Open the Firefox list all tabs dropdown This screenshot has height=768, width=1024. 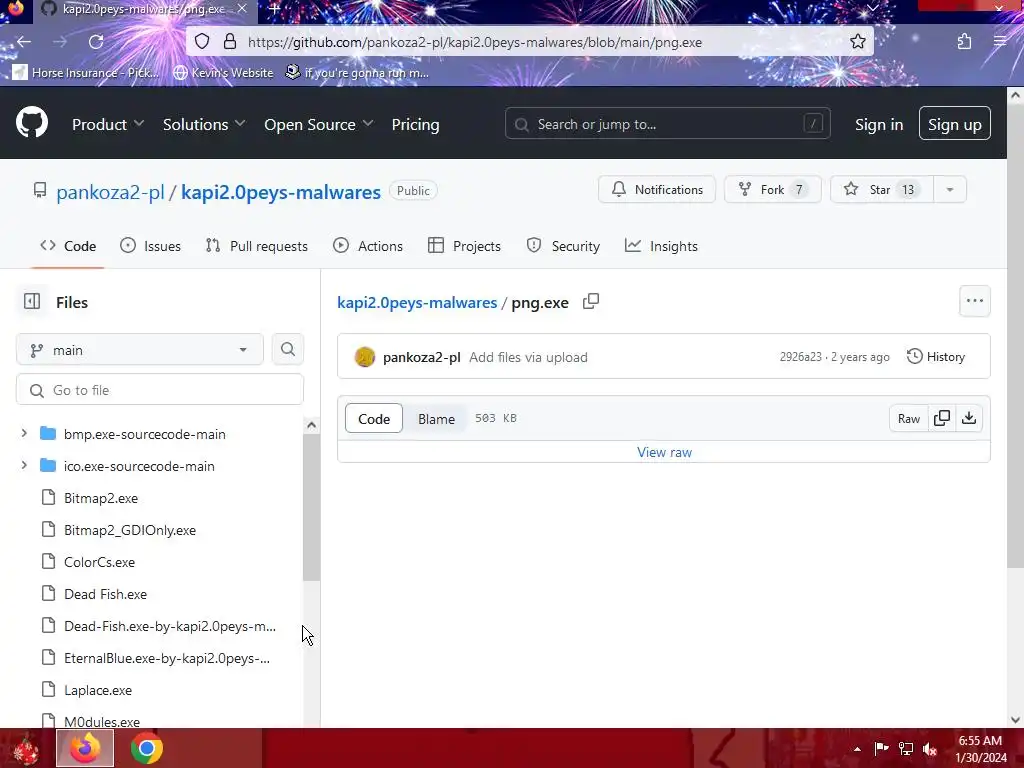pos(872,8)
